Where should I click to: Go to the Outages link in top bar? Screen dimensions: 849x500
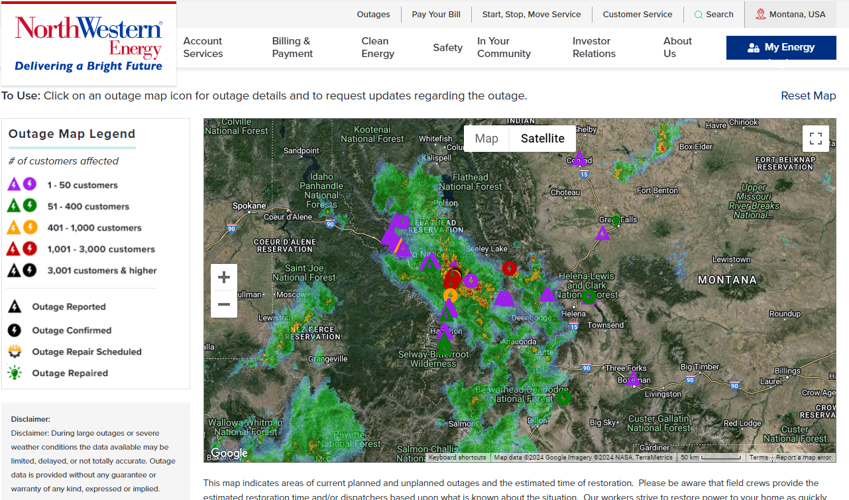coord(373,15)
